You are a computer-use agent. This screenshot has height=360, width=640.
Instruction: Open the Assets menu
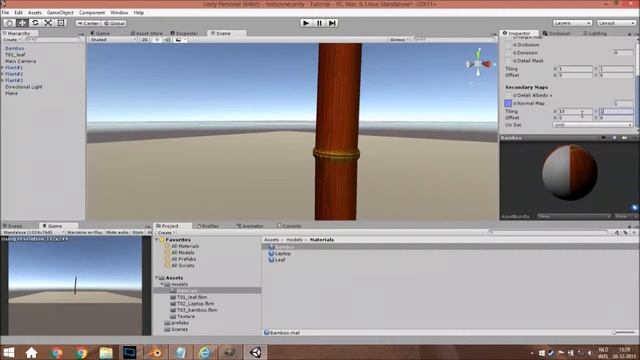tap(35, 13)
